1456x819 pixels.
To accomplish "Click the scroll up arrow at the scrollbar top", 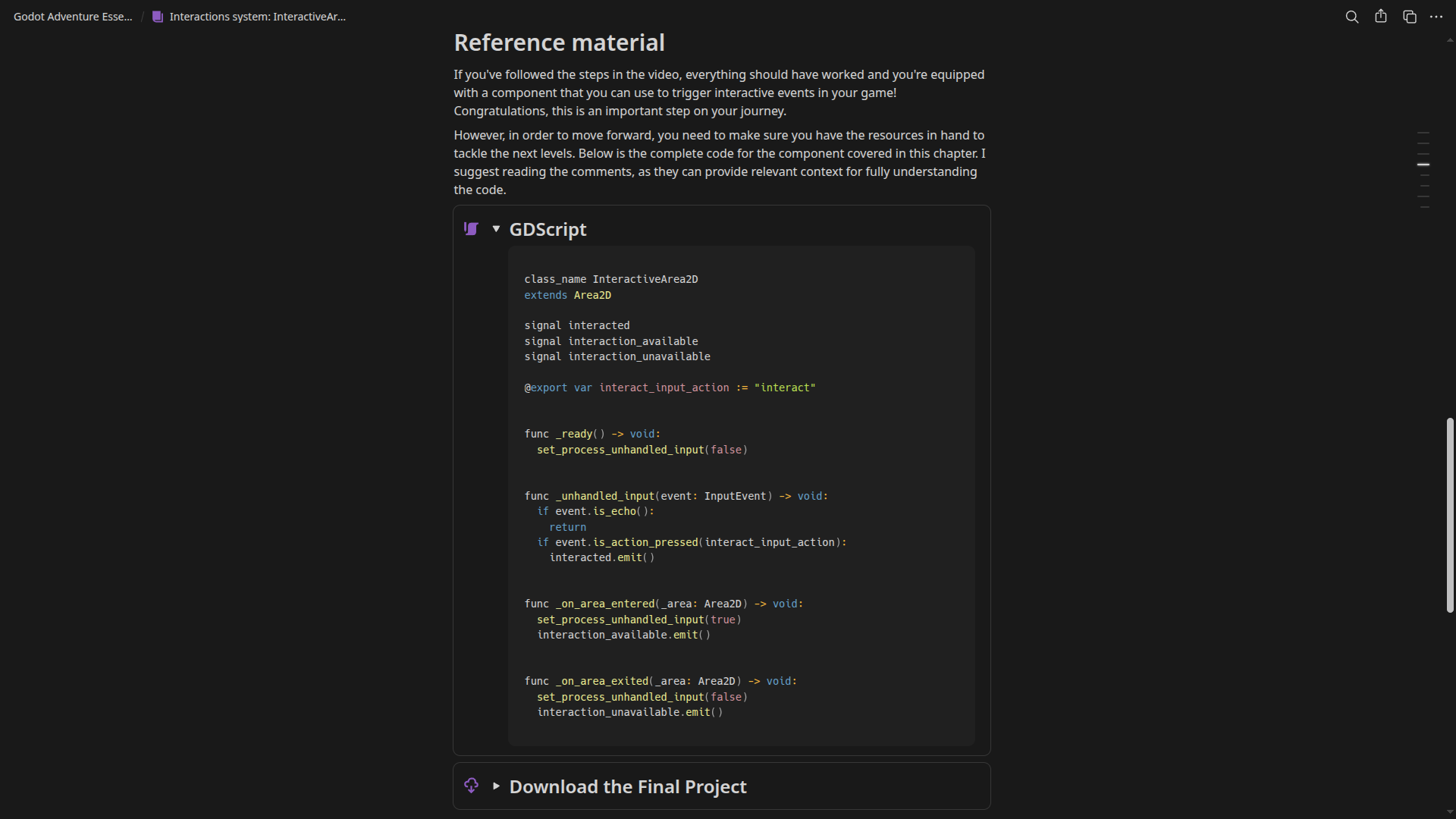I will [x=1450, y=40].
